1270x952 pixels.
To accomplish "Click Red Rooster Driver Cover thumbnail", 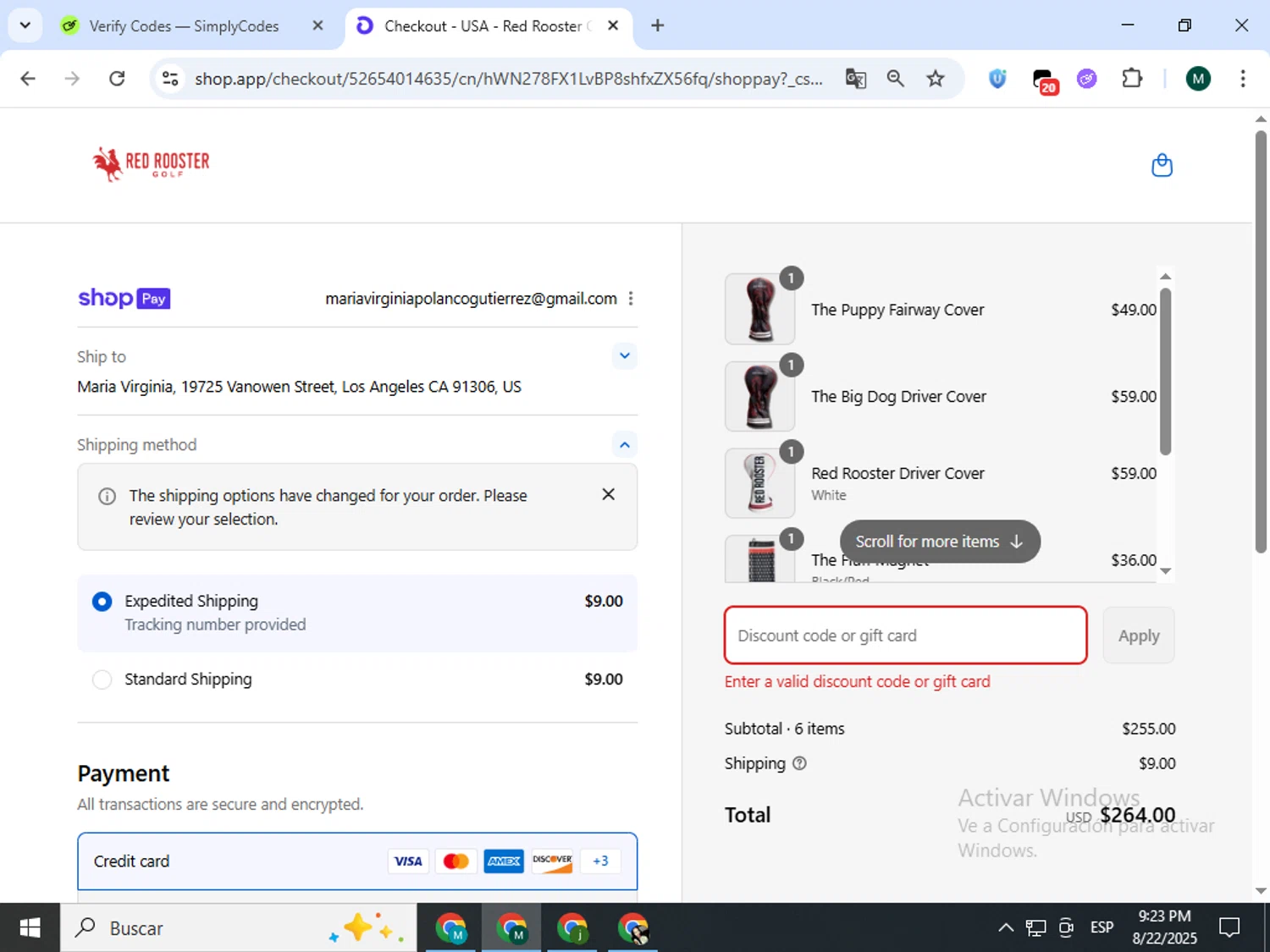I will tap(759, 482).
